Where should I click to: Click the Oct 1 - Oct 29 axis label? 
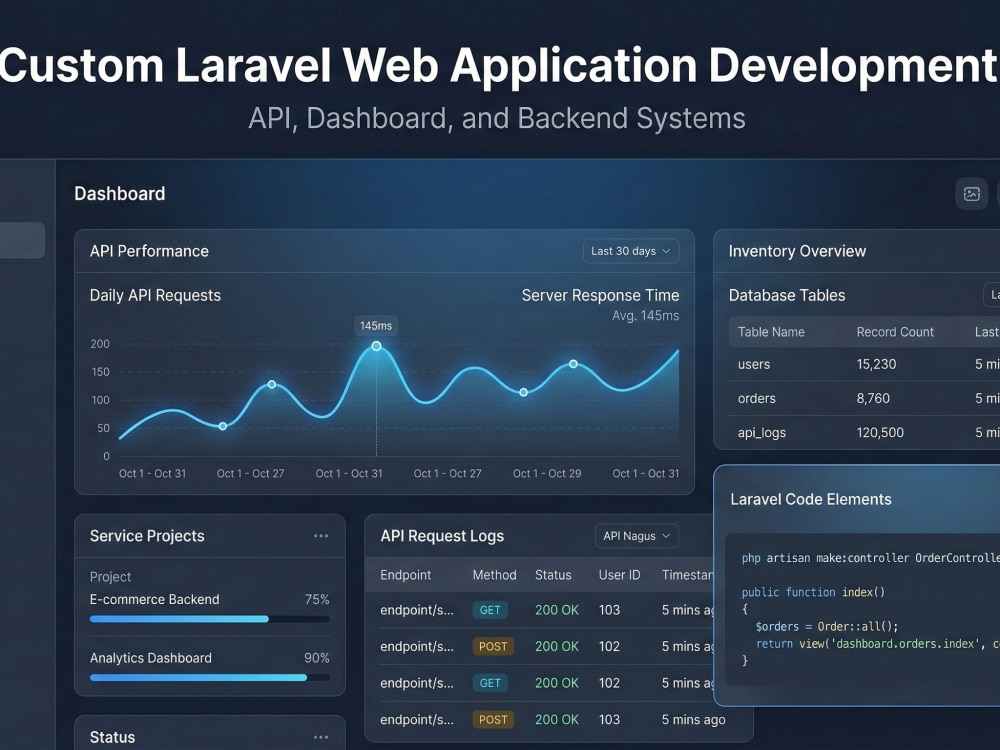[x=547, y=474]
